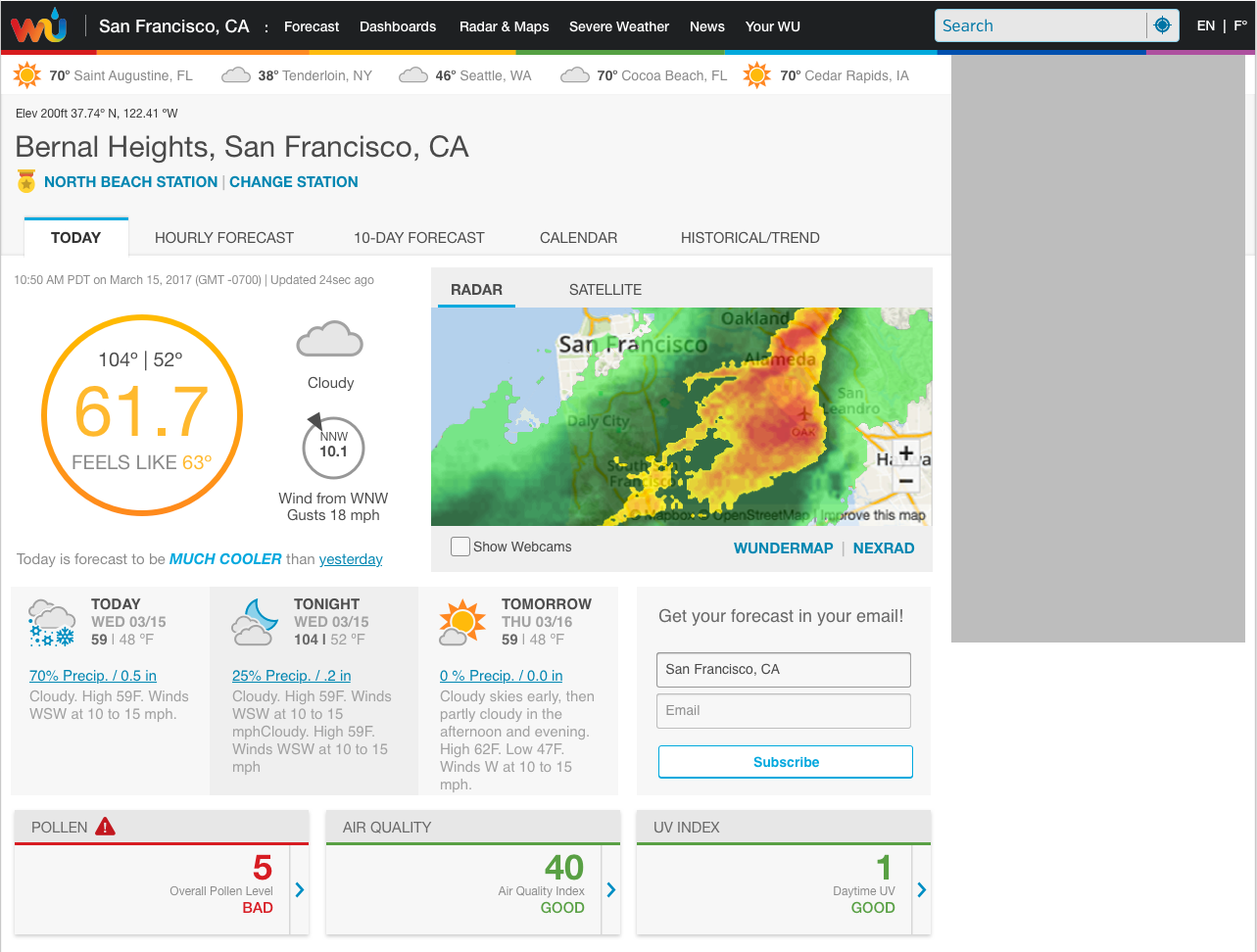
Task: Click the Search input field
Action: pos(1040,25)
